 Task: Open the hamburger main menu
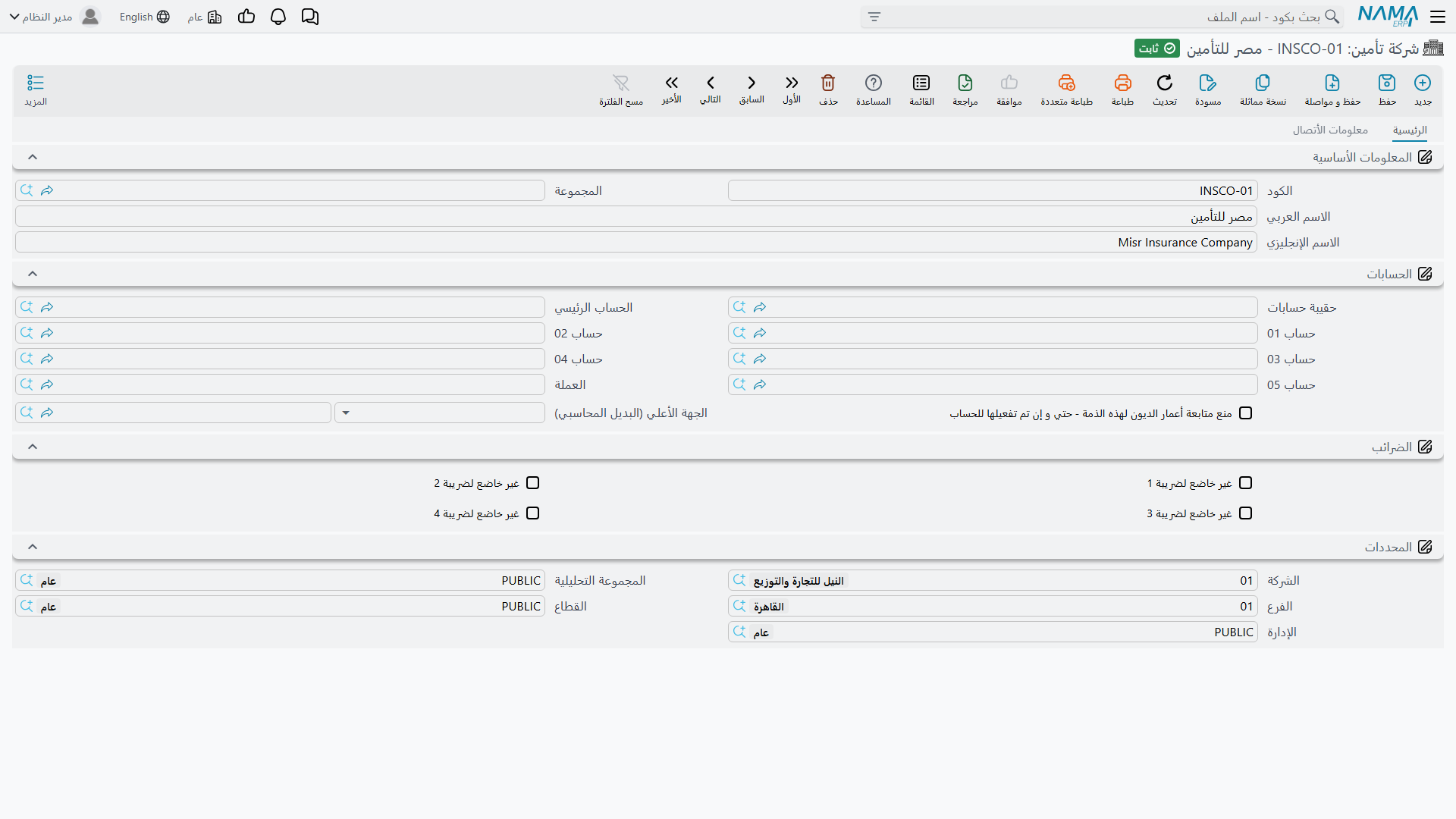(1438, 17)
